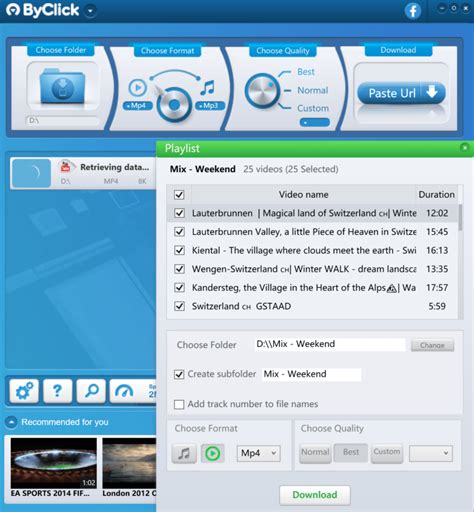
Task: Click the quality knob dial
Action: coord(262,91)
